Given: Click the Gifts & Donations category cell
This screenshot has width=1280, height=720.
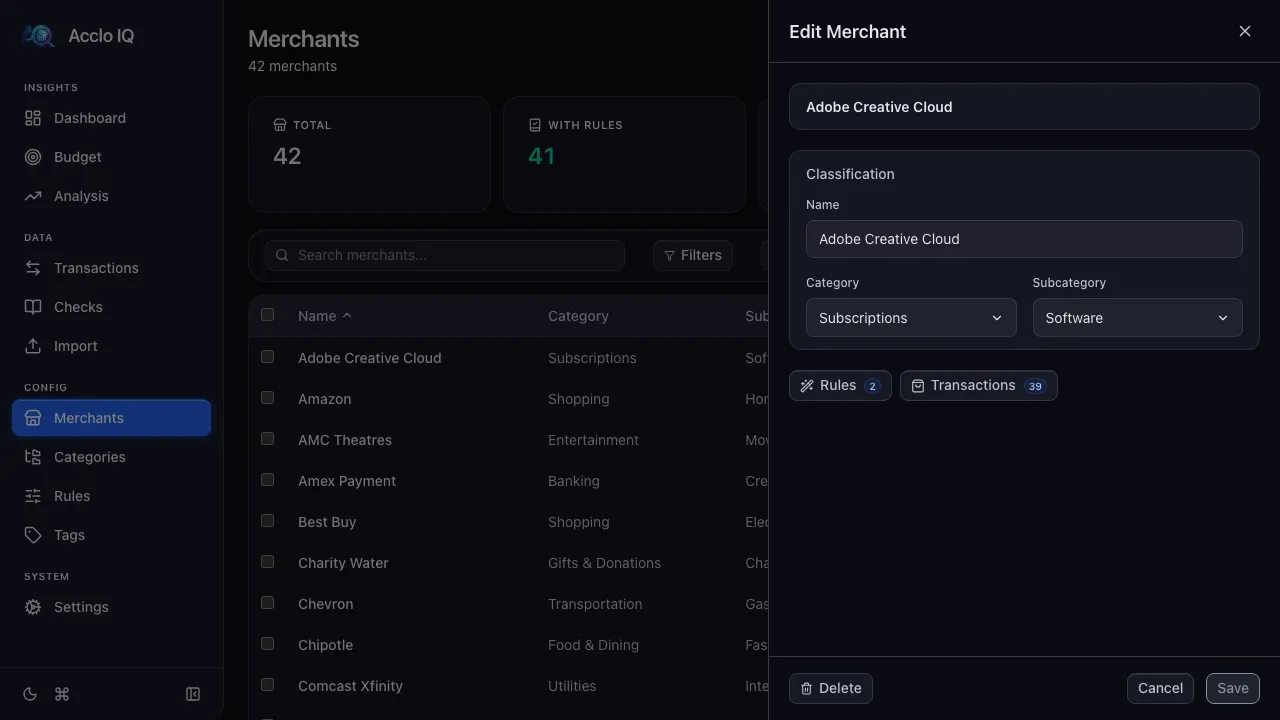Looking at the screenshot, I should (604, 563).
